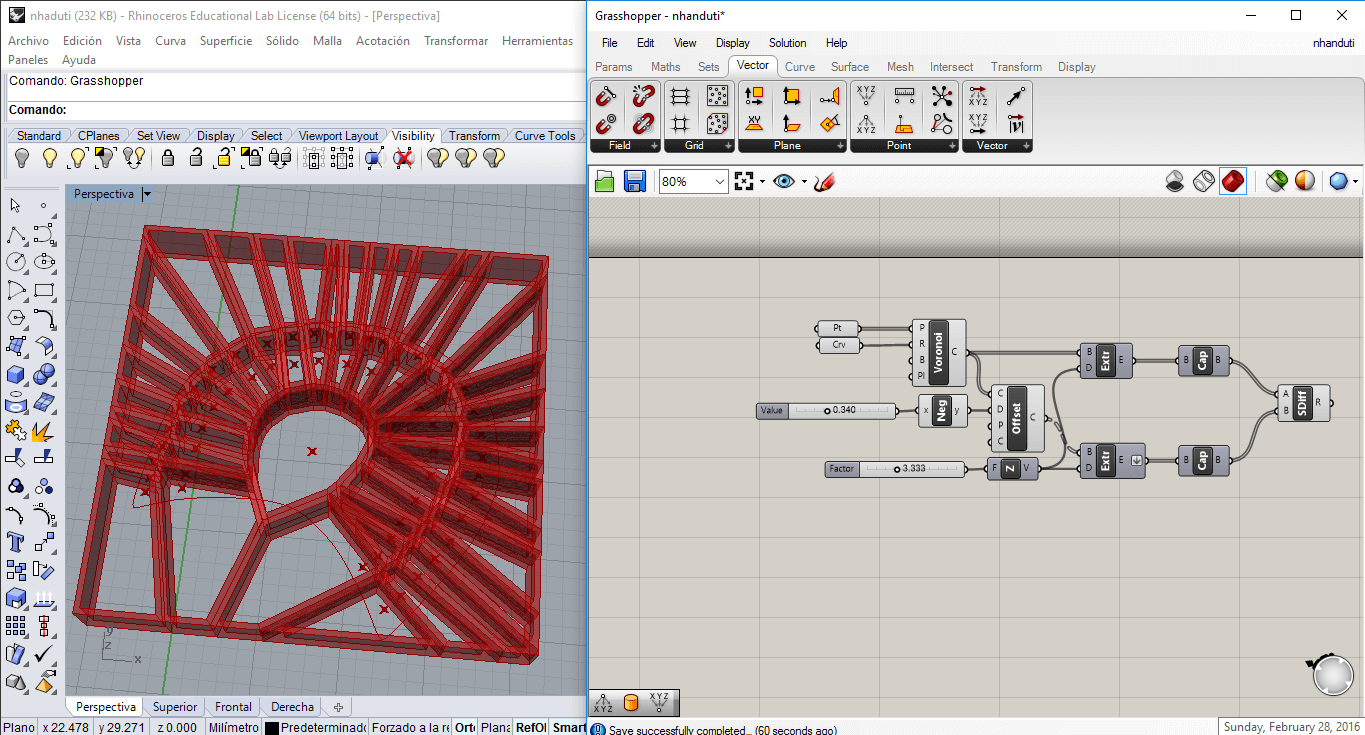
Task: Click the Closest Points star icon
Action: (941, 97)
